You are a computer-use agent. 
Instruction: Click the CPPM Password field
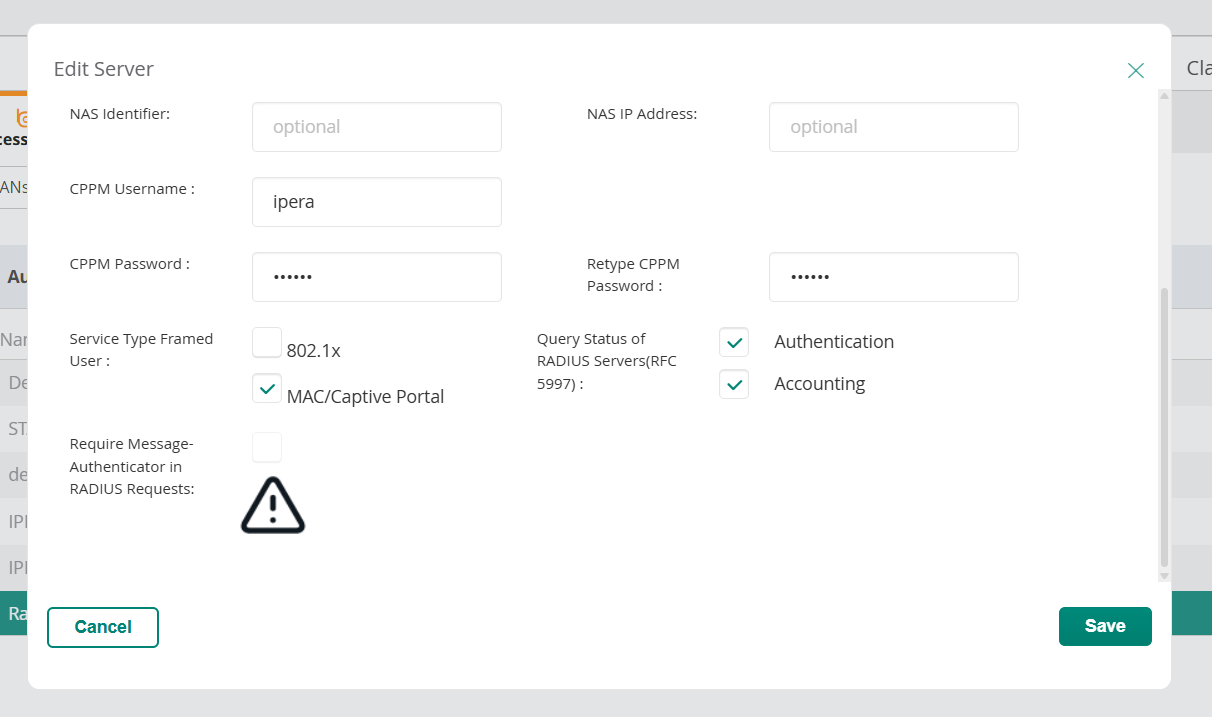point(377,277)
